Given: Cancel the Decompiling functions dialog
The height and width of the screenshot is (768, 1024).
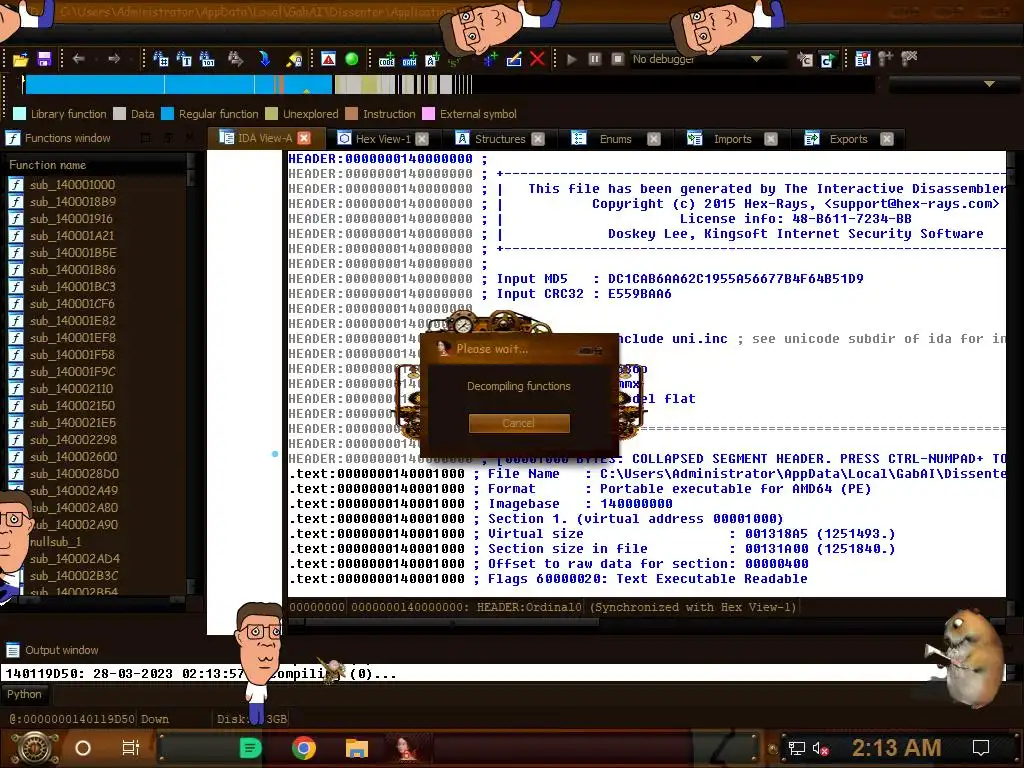Looking at the screenshot, I should [x=519, y=423].
